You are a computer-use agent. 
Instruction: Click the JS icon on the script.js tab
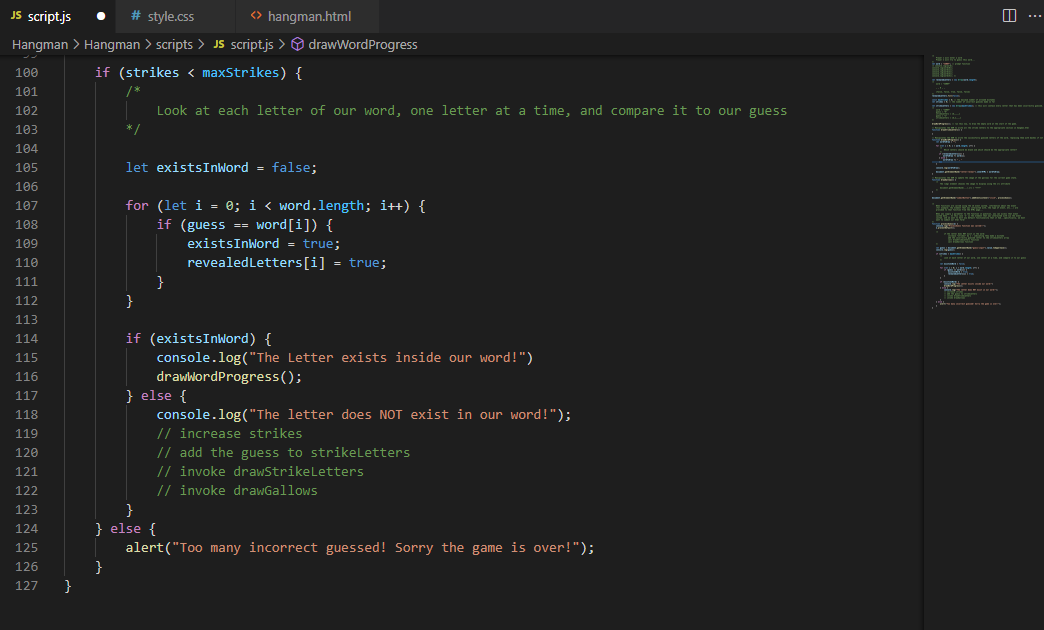click(x=15, y=15)
